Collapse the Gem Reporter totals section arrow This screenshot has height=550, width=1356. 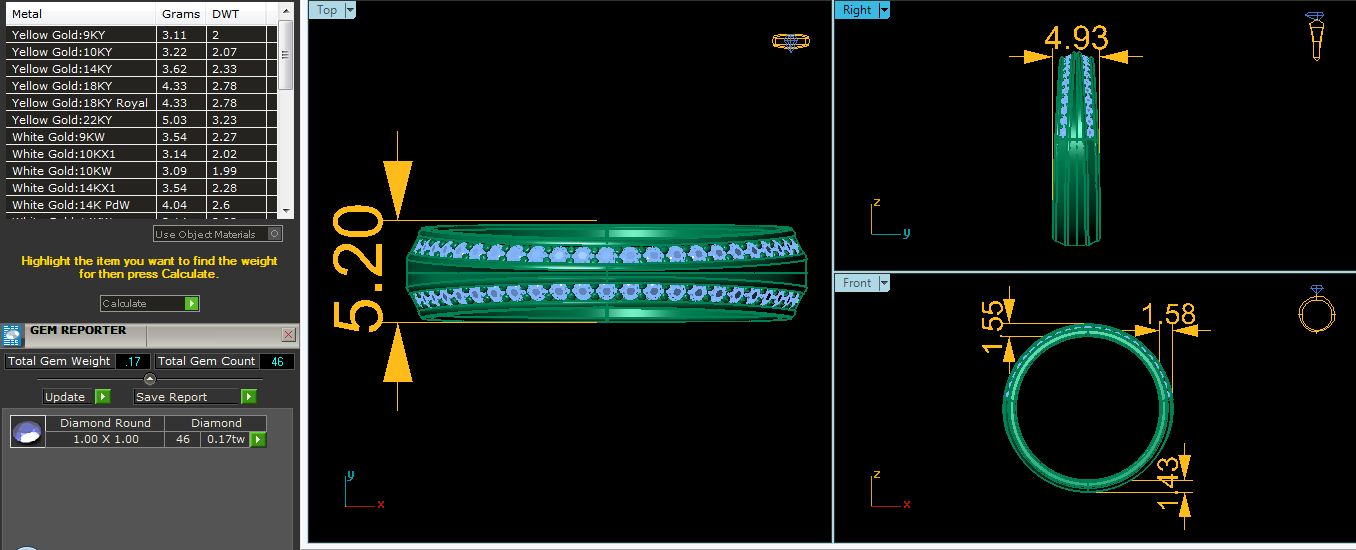(150, 379)
